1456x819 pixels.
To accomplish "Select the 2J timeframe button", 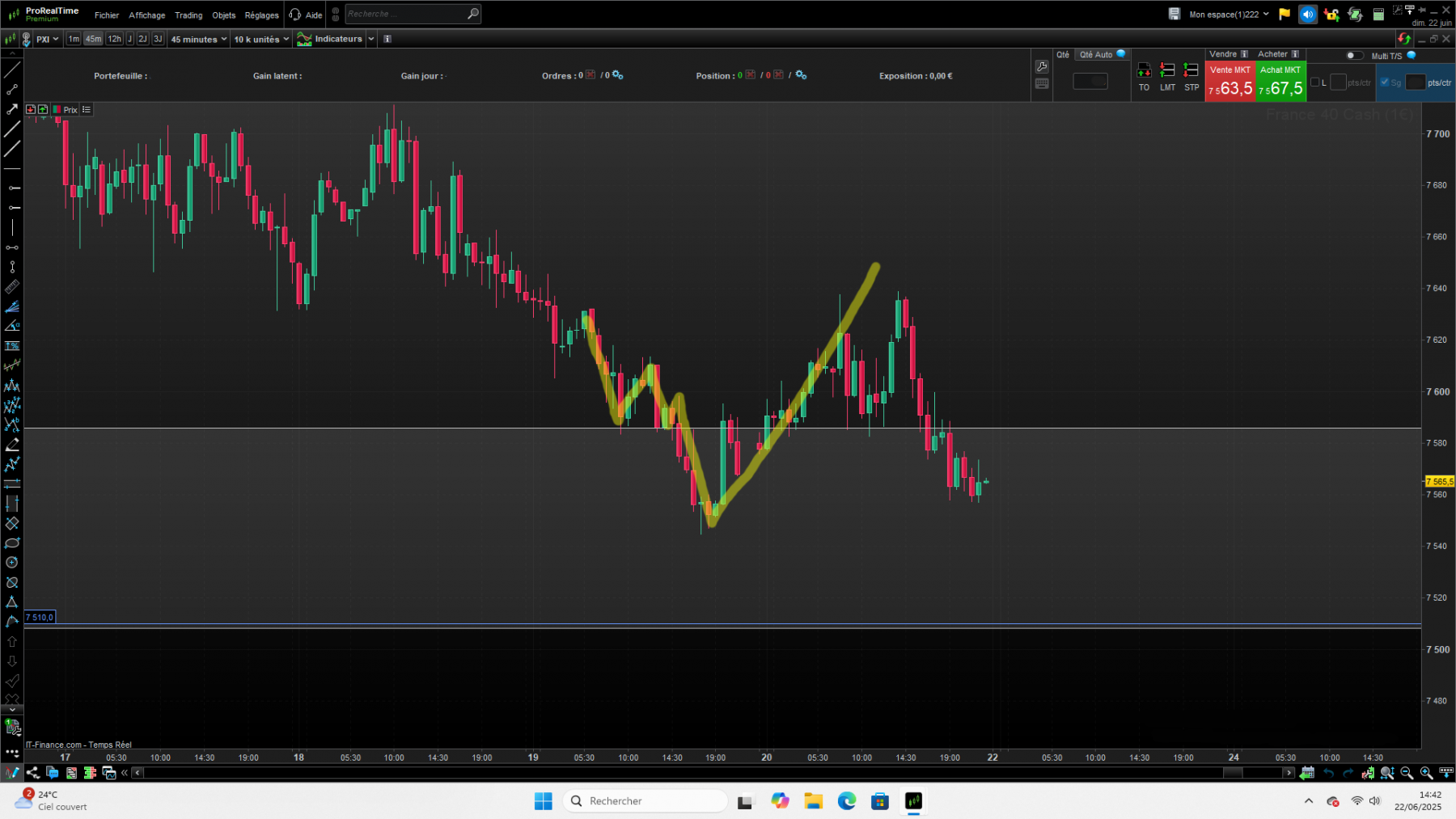I will pos(142,39).
